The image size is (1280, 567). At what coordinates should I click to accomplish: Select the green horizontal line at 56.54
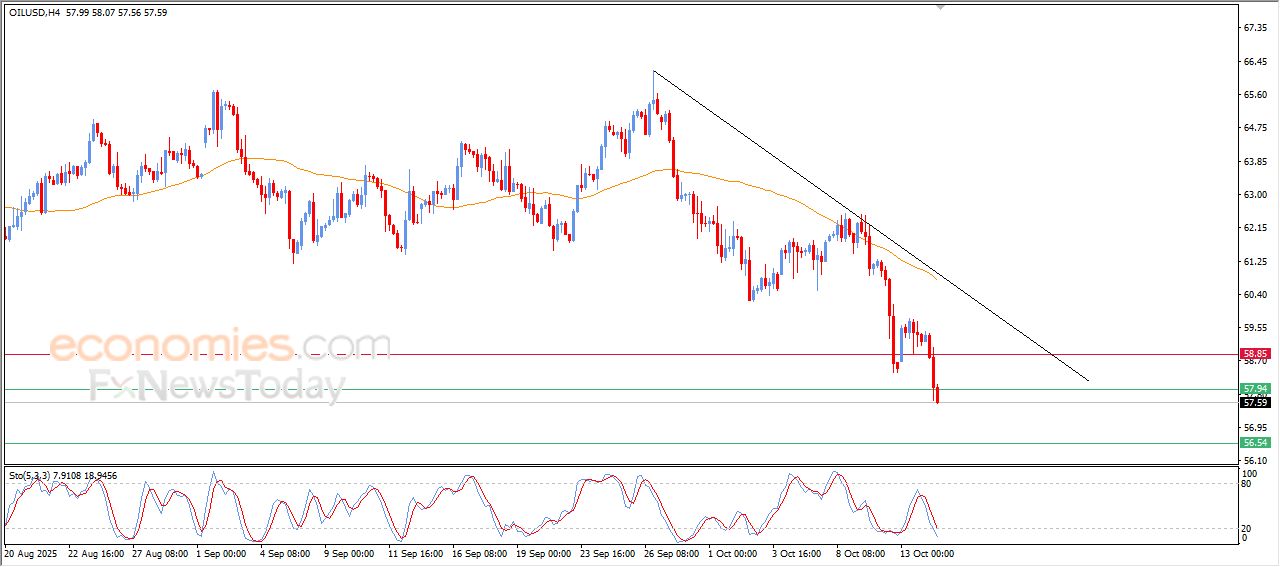(500, 443)
